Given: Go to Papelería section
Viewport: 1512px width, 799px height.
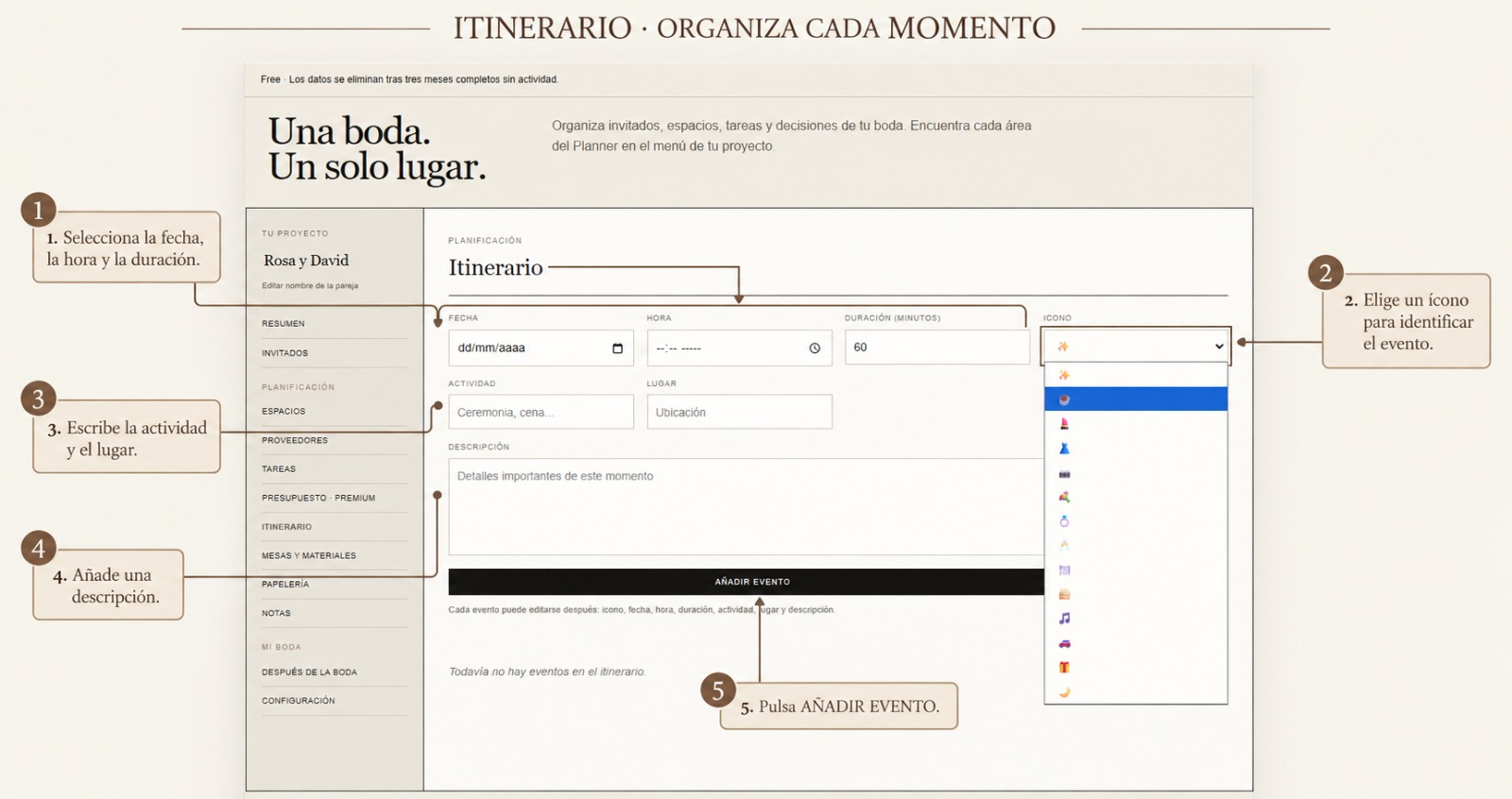Looking at the screenshot, I should pos(285,585).
